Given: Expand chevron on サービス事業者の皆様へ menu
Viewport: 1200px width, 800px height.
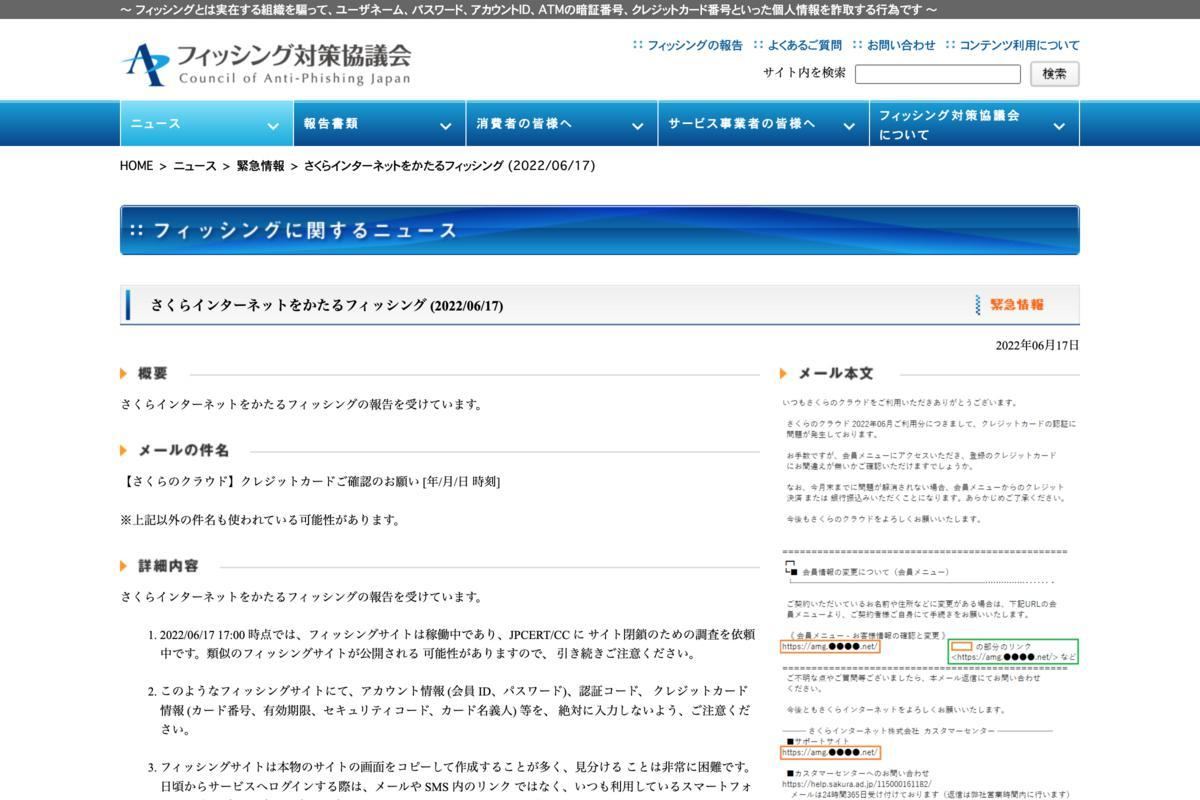Looking at the screenshot, I should 849,126.
